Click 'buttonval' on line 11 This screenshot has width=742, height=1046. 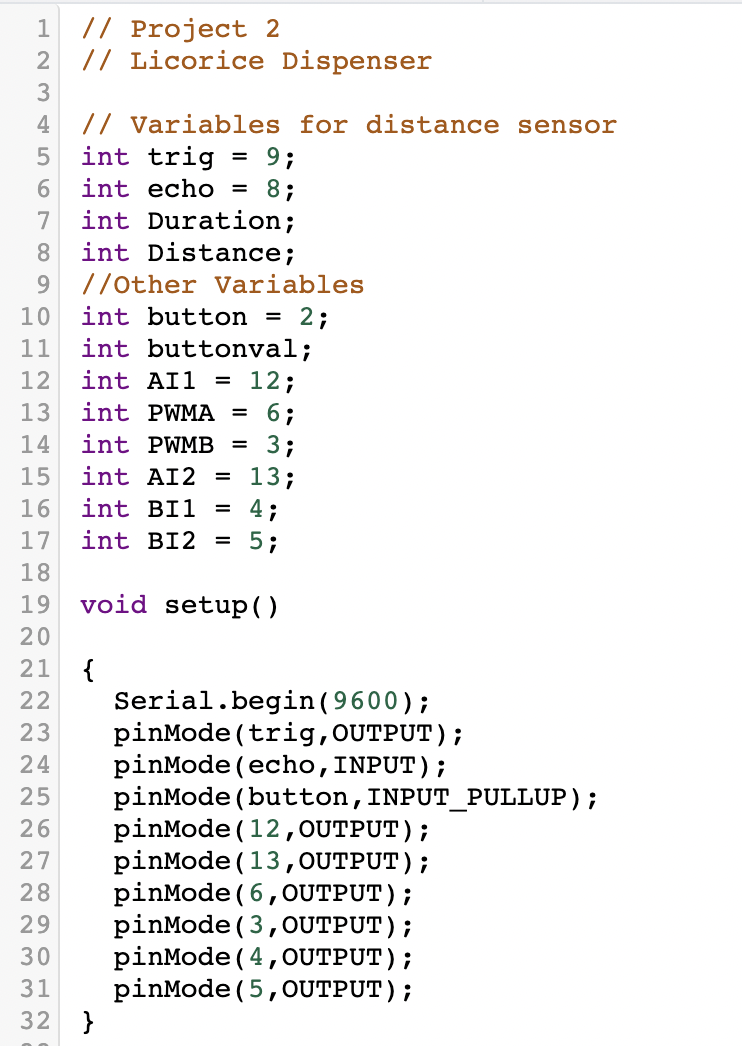pos(222,349)
